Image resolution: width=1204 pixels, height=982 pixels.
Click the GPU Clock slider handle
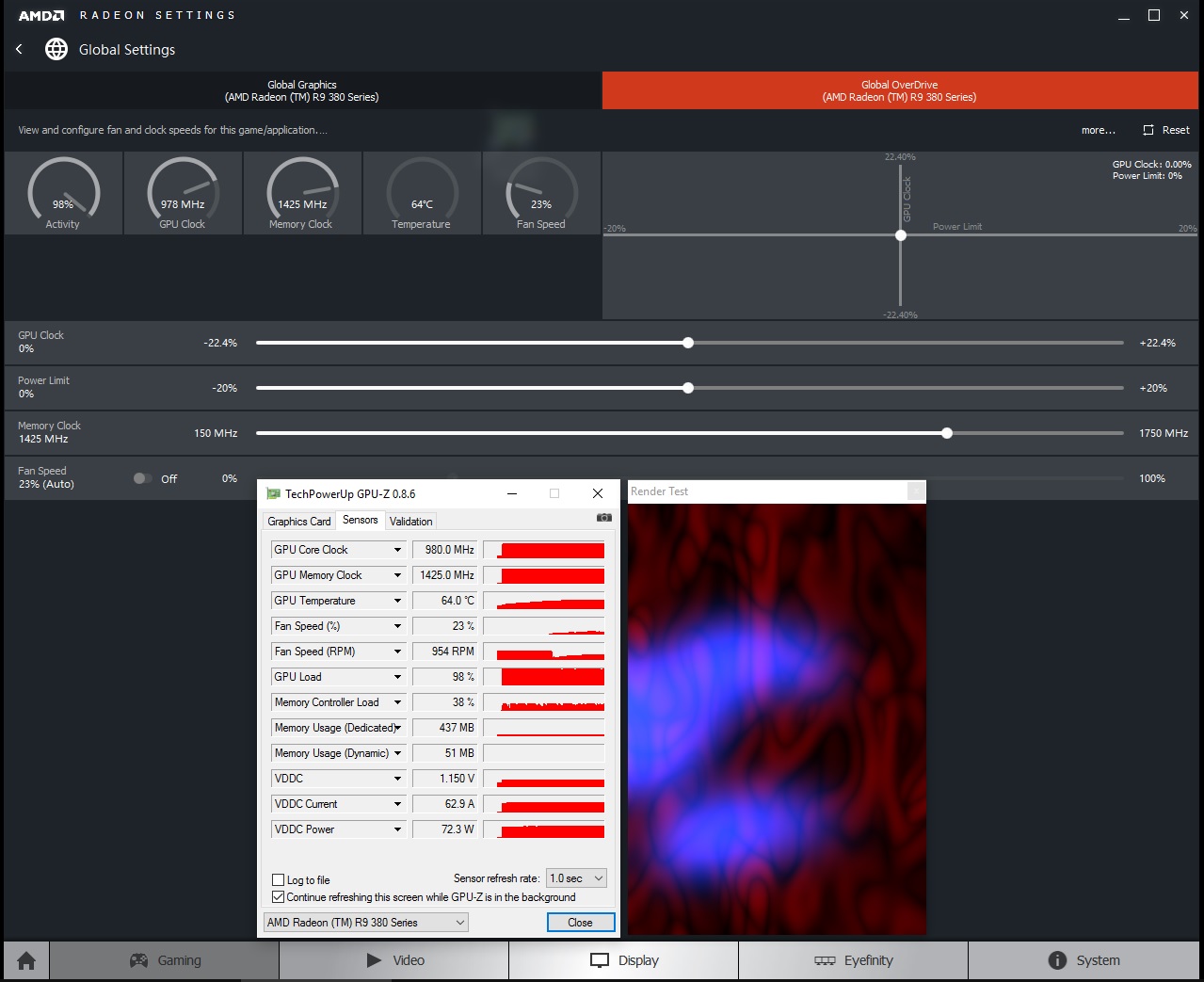(x=688, y=343)
